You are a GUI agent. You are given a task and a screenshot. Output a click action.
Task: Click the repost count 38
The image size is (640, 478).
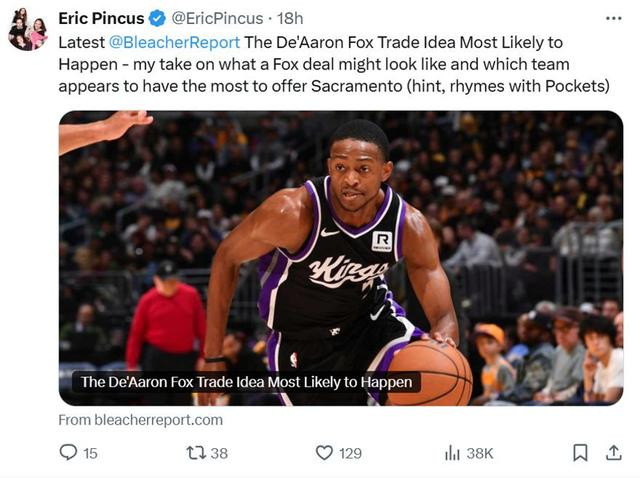coord(219,453)
